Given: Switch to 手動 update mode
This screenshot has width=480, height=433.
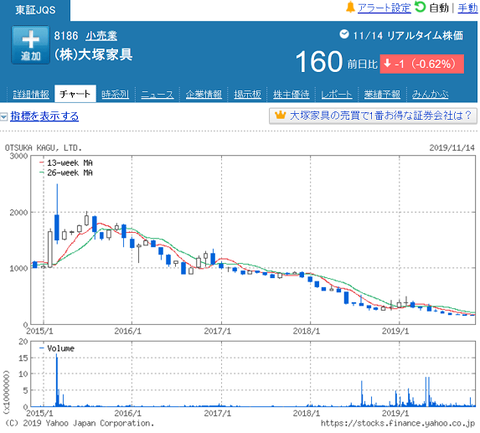Looking at the screenshot, I should tap(468, 8).
